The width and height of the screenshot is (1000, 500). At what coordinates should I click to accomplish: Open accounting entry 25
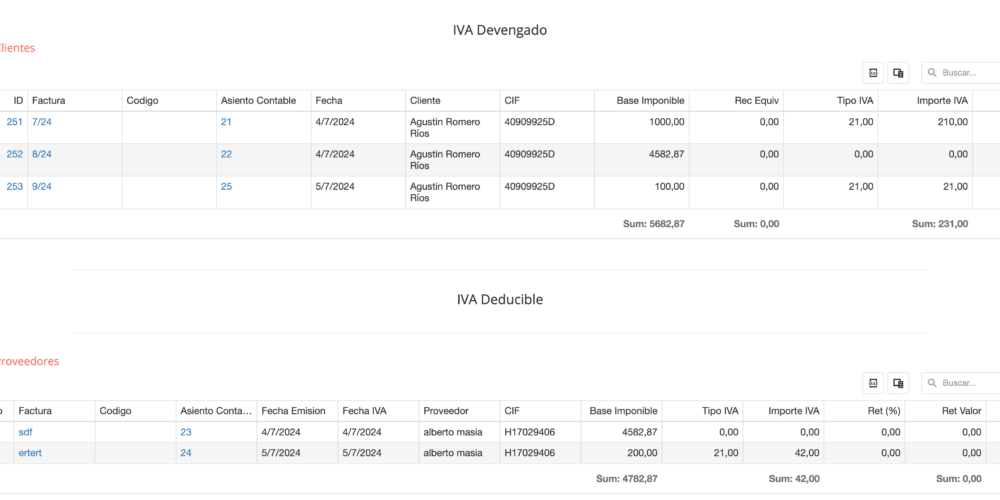click(x=226, y=187)
